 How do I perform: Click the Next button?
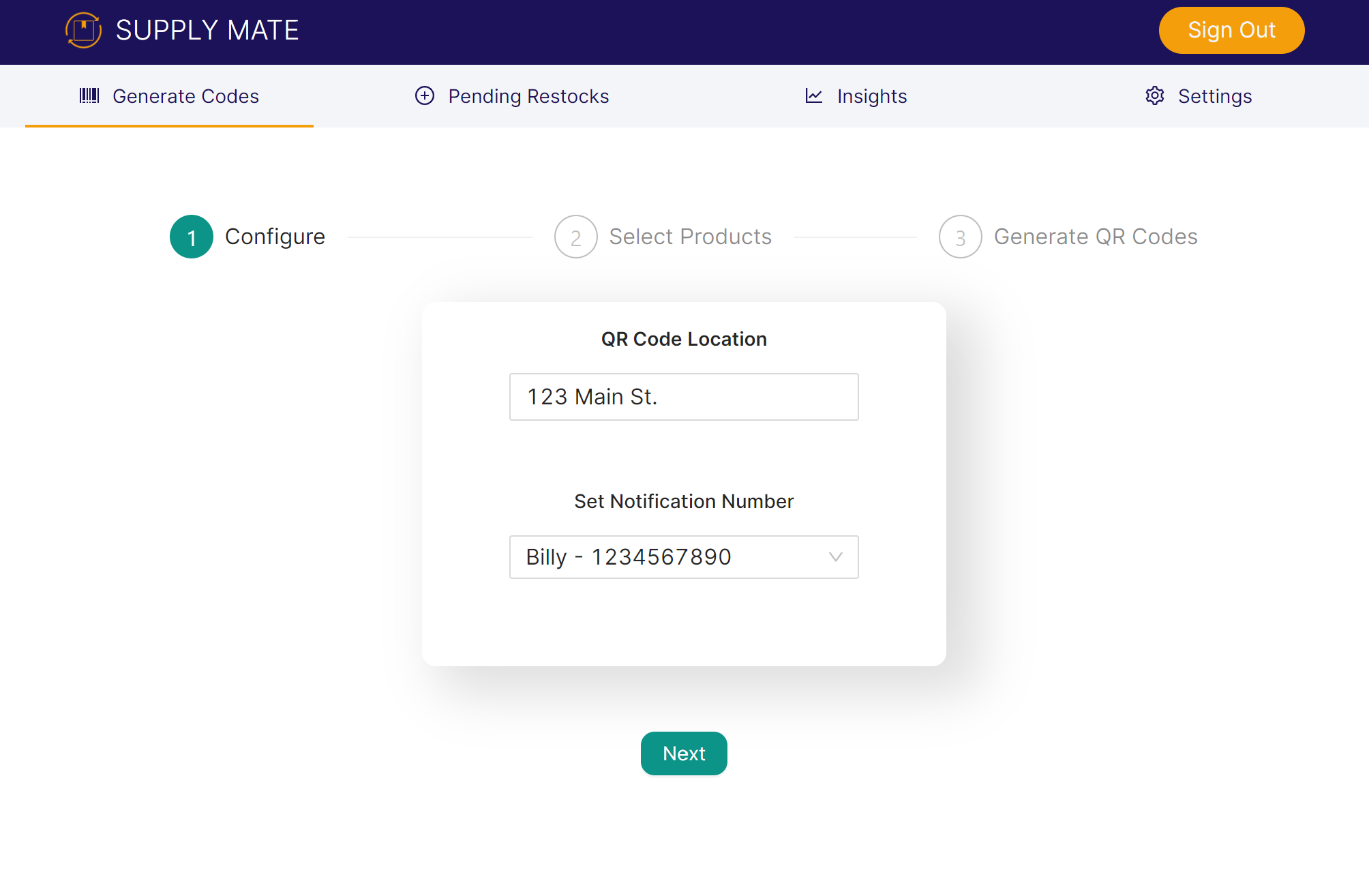click(684, 753)
